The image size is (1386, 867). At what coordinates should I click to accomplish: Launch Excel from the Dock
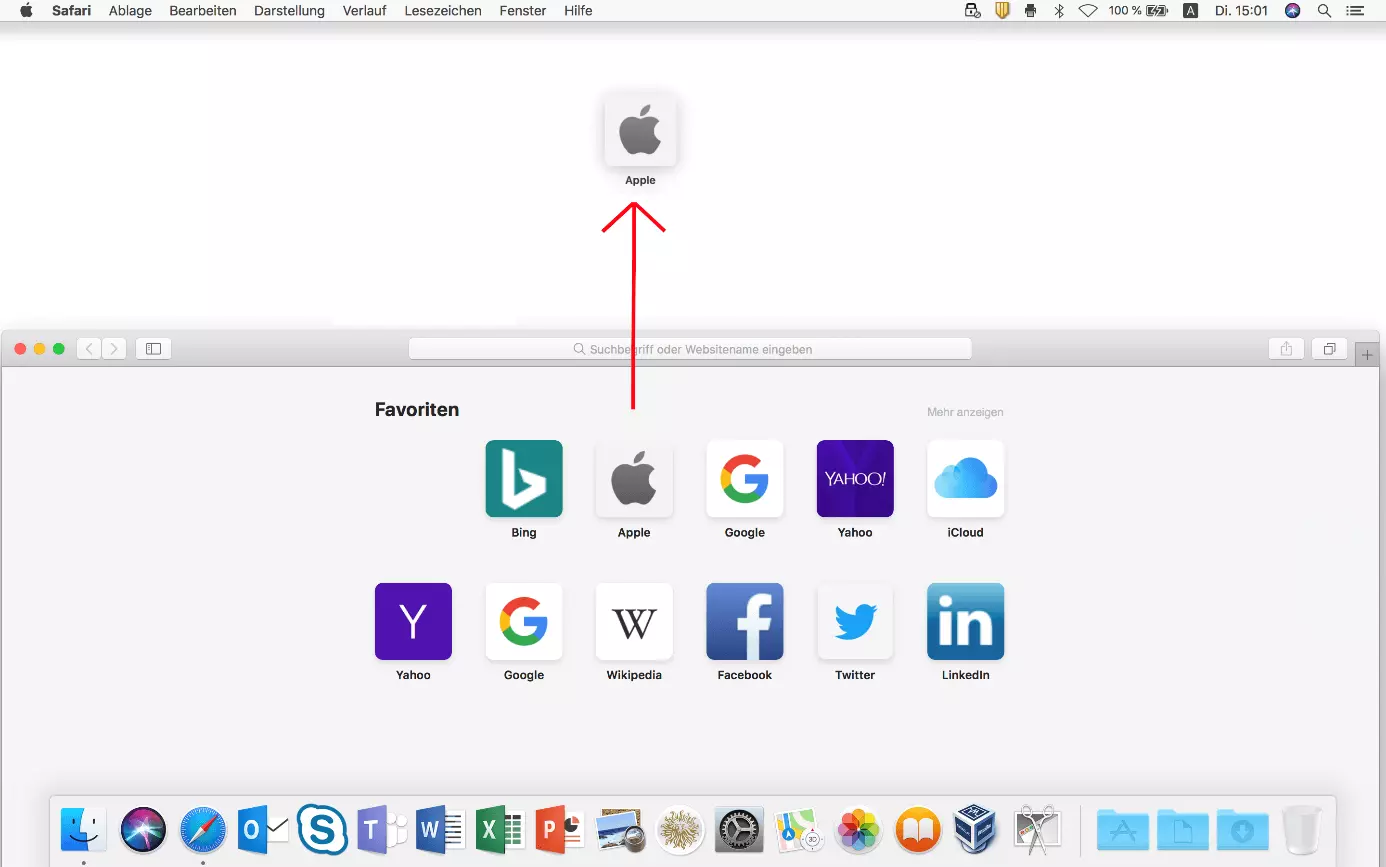500,830
